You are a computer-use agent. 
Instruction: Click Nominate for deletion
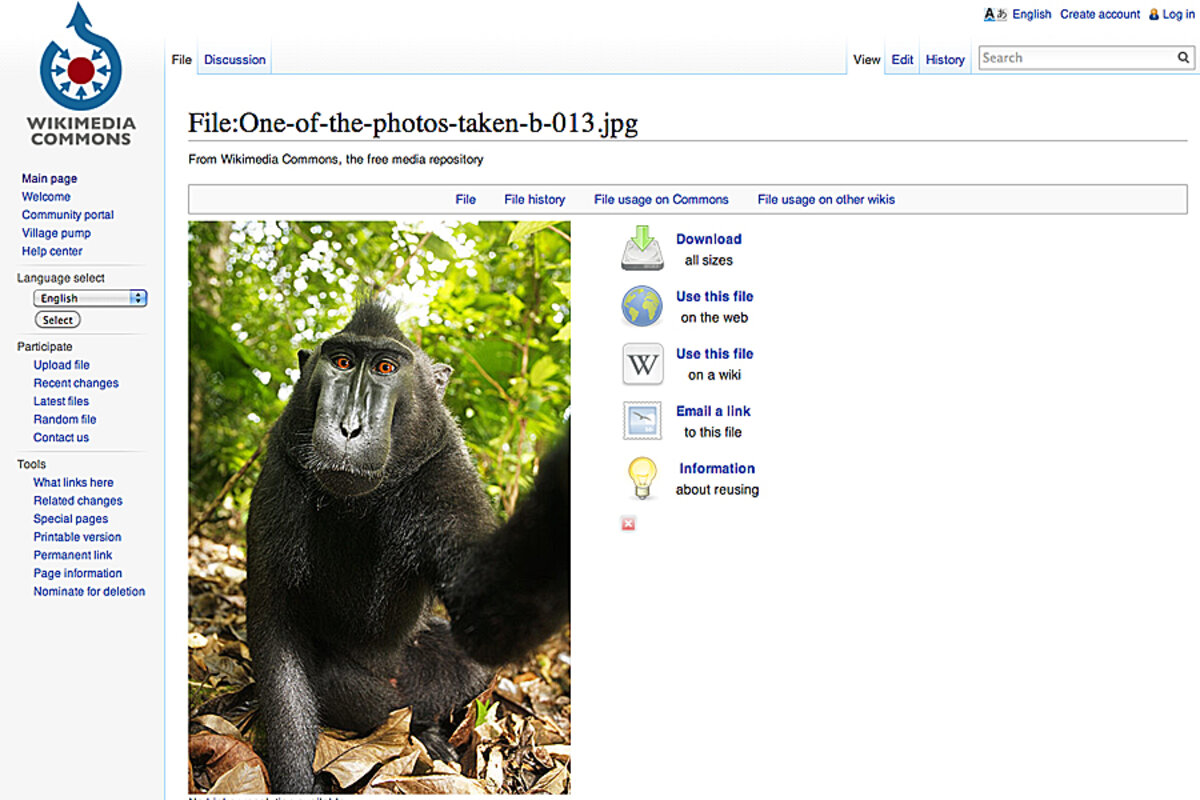tap(90, 591)
